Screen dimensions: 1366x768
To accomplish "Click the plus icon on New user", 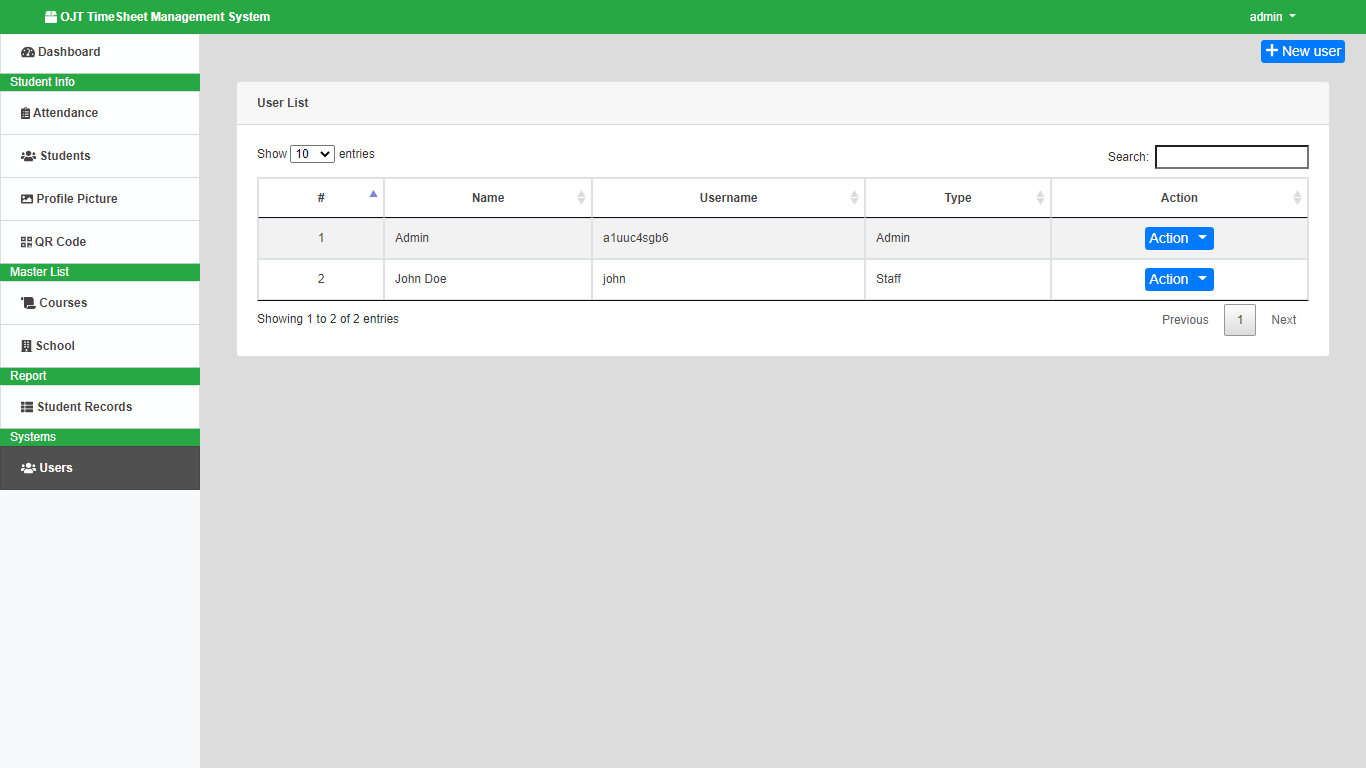I will coord(1272,51).
